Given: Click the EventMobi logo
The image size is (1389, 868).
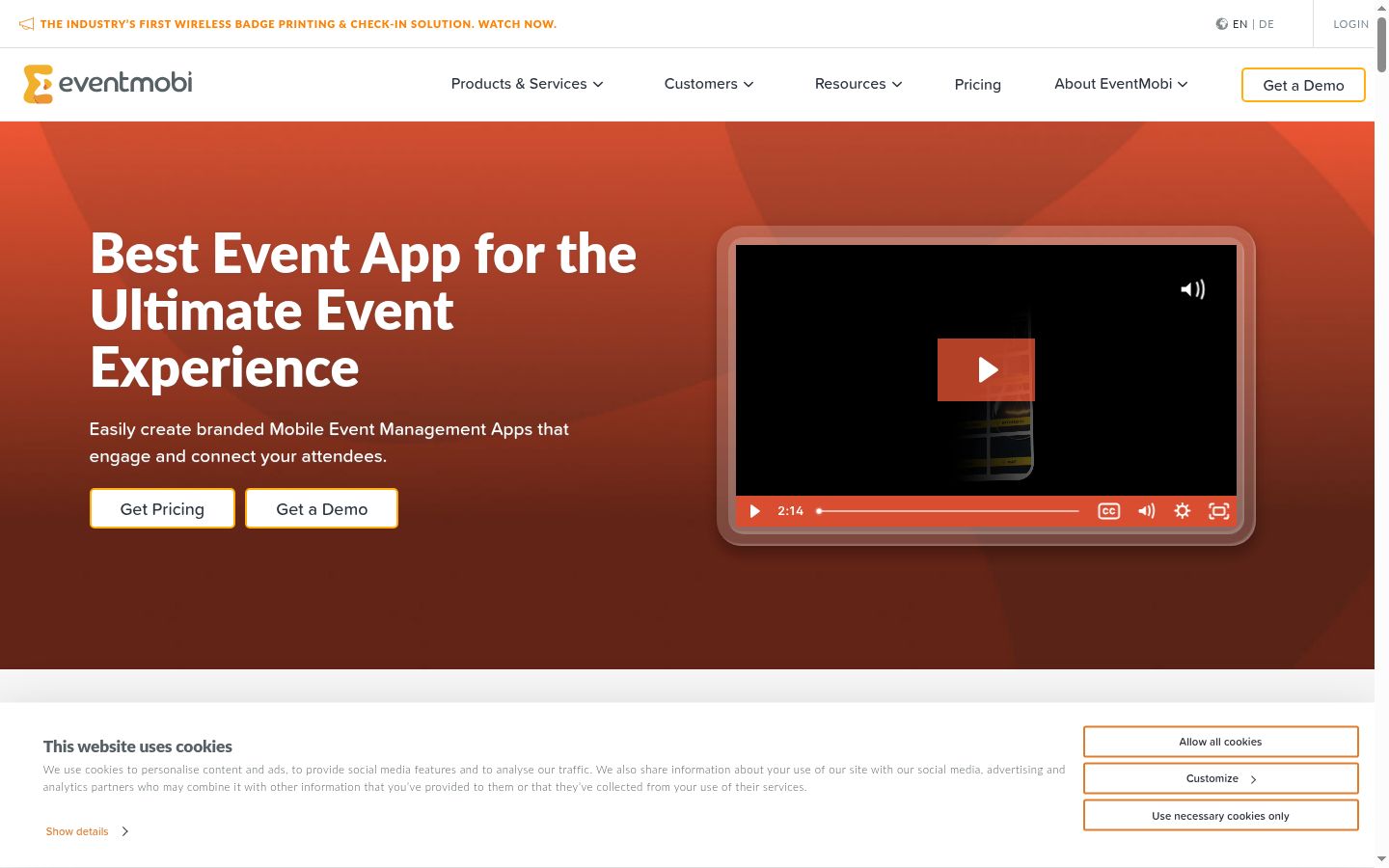Looking at the screenshot, I should click(108, 84).
